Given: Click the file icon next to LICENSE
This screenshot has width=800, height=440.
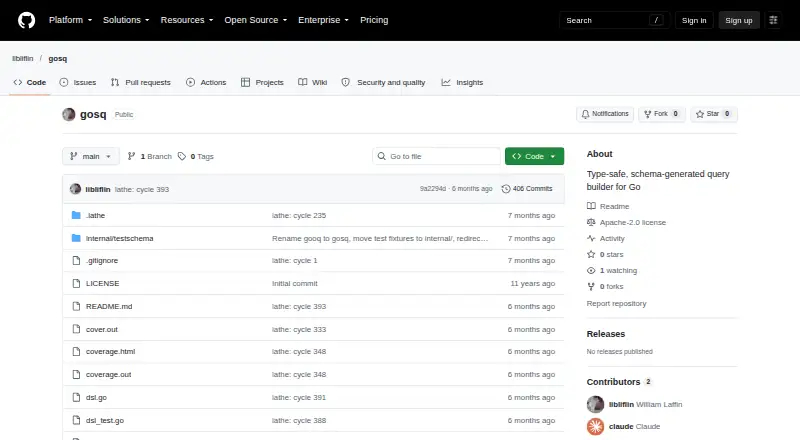Looking at the screenshot, I should click(76, 283).
